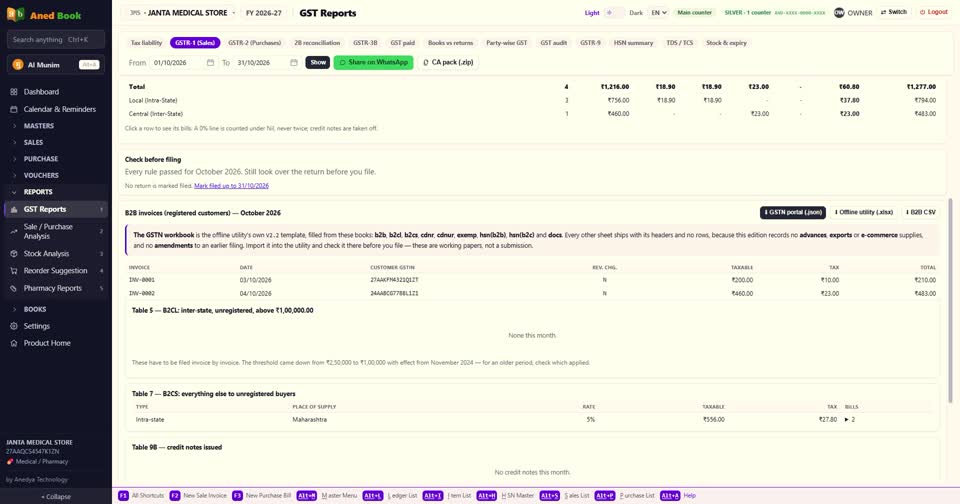Expand the 2 bills in B2CS row
The width and height of the screenshot is (960, 504).
(850, 419)
